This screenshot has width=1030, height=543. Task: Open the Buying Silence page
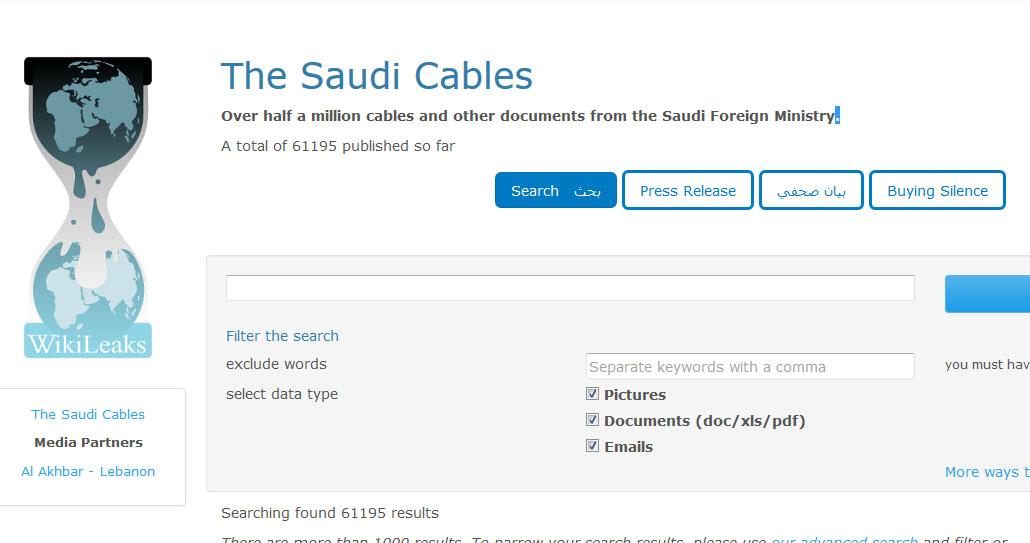coord(937,190)
